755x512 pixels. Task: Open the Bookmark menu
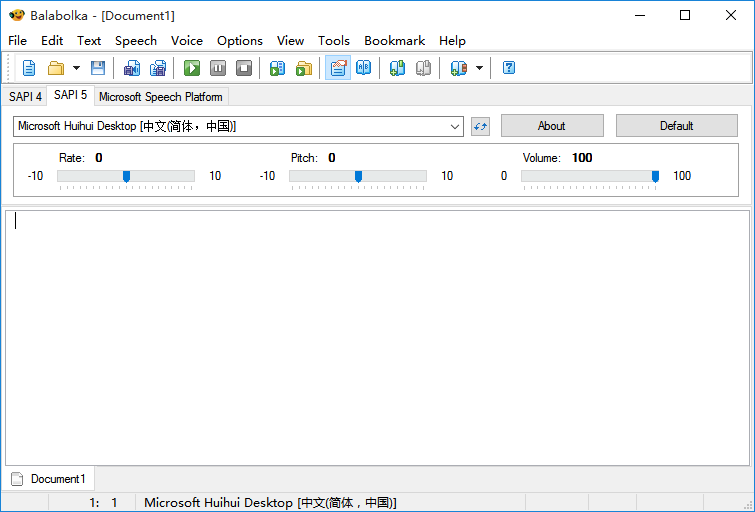394,41
